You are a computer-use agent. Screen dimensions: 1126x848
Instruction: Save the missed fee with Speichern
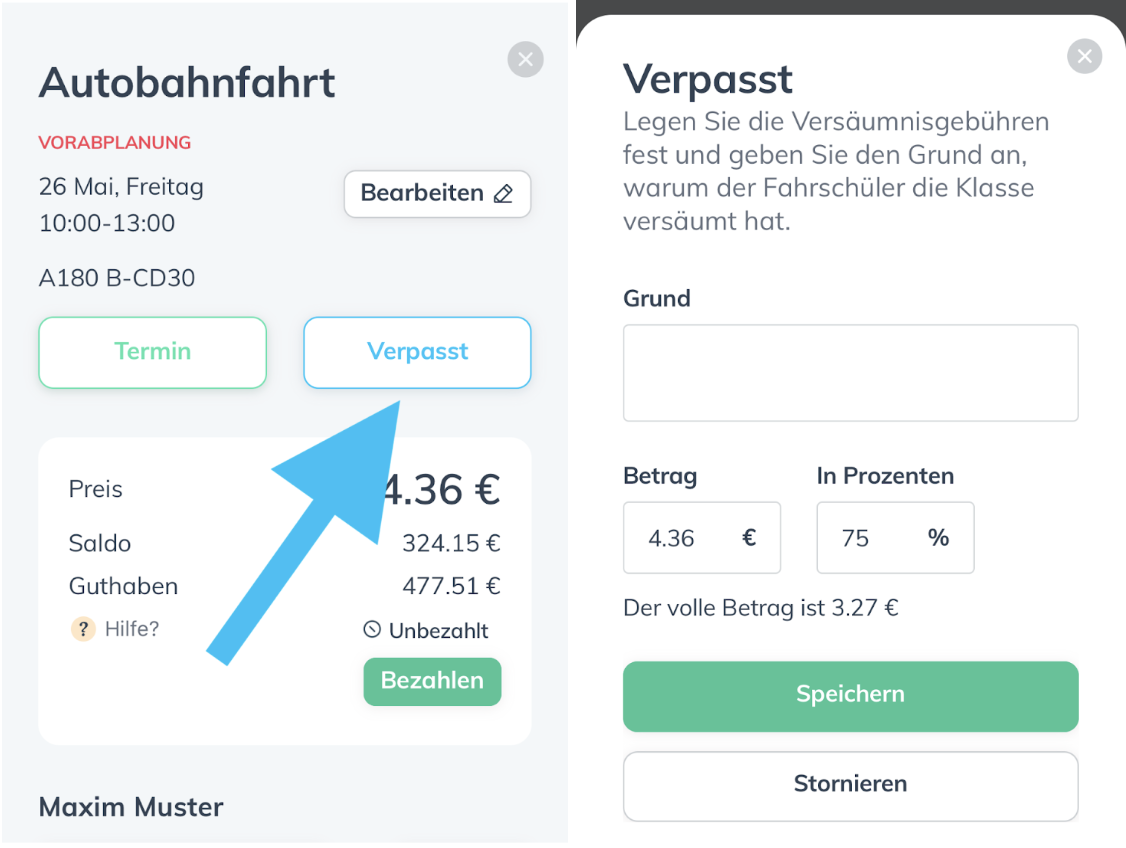point(850,696)
